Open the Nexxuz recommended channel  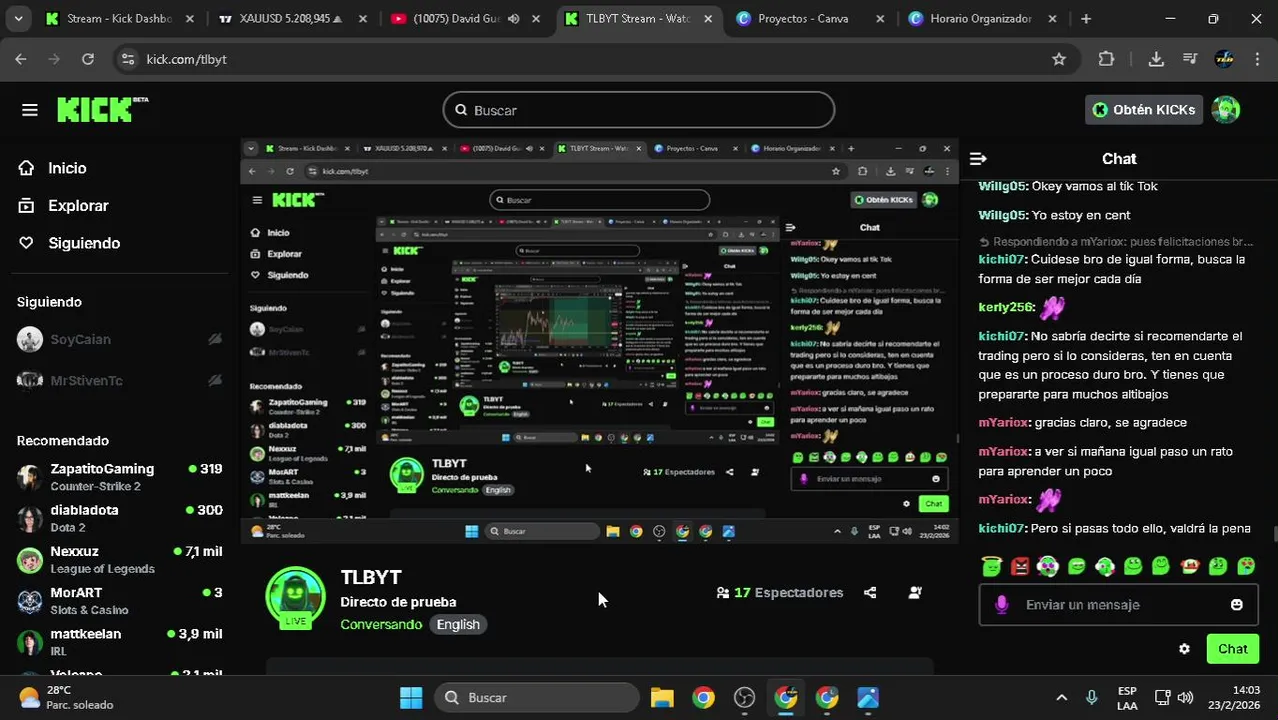coord(120,559)
